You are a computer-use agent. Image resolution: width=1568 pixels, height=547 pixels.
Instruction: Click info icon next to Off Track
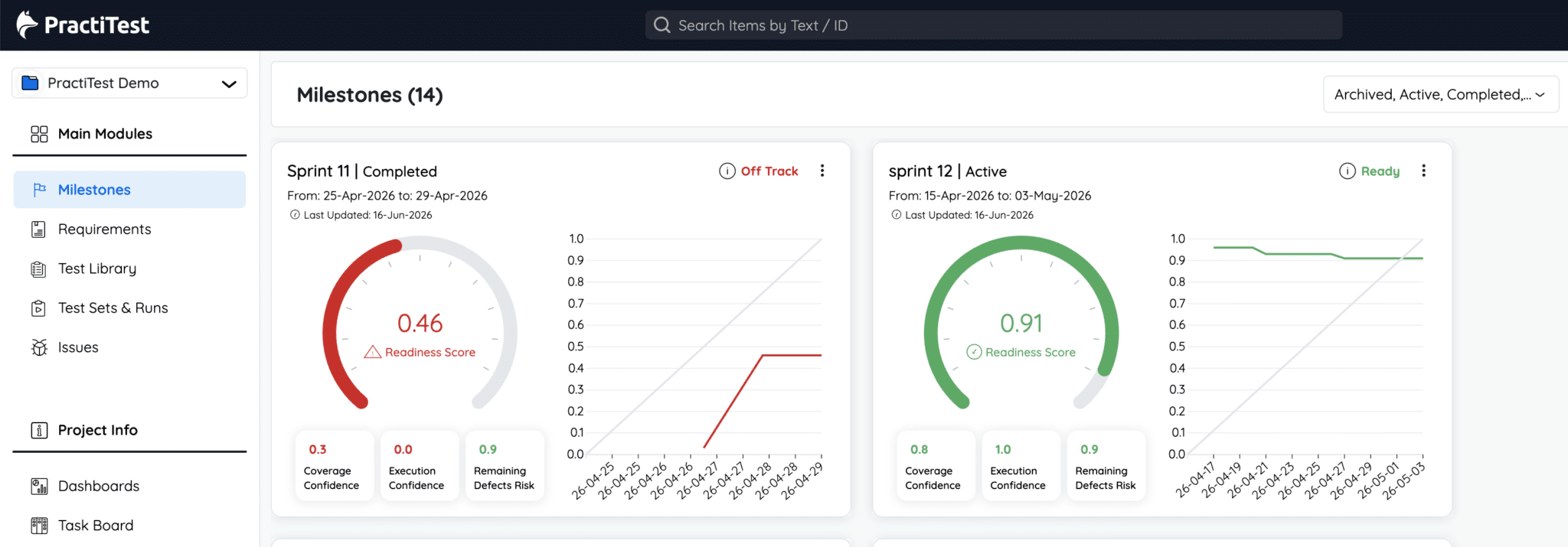coord(727,171)
